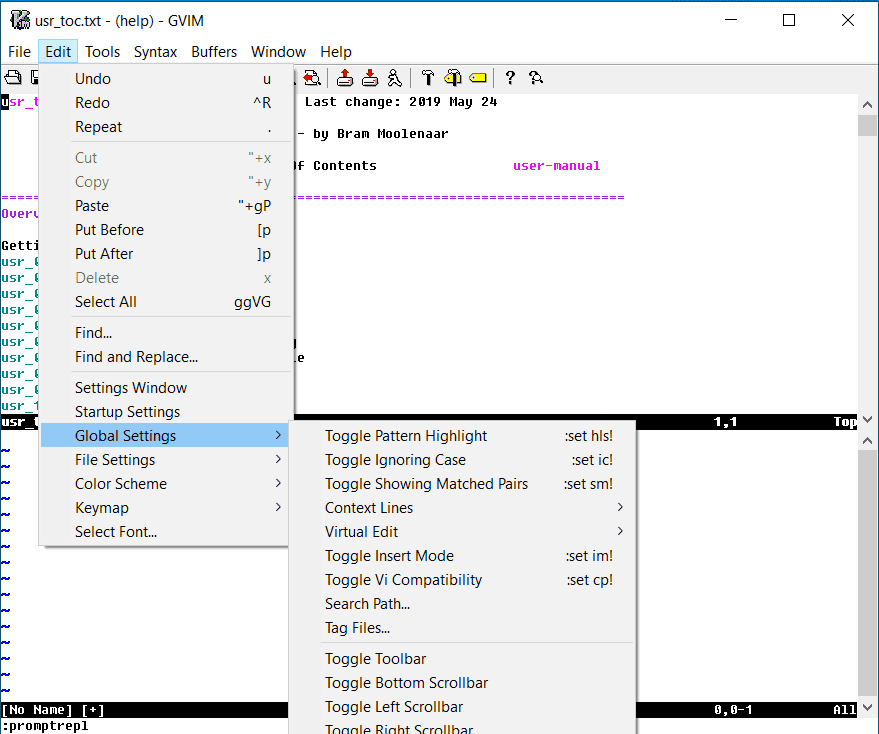The width and height of the screenshot is (879, 734).
Task: Toggle Vi Compatibility option
Action: 463,580
